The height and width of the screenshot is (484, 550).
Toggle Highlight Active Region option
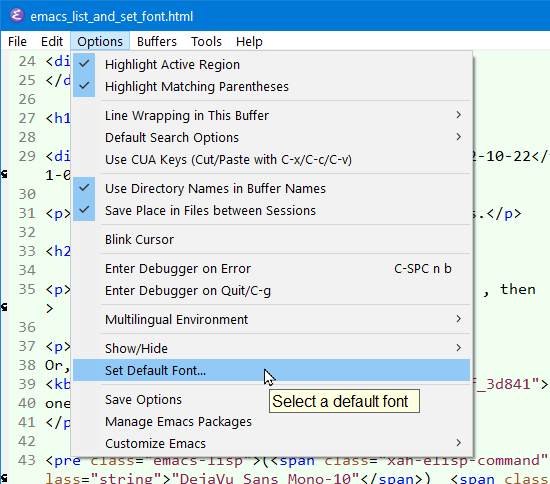271,64
